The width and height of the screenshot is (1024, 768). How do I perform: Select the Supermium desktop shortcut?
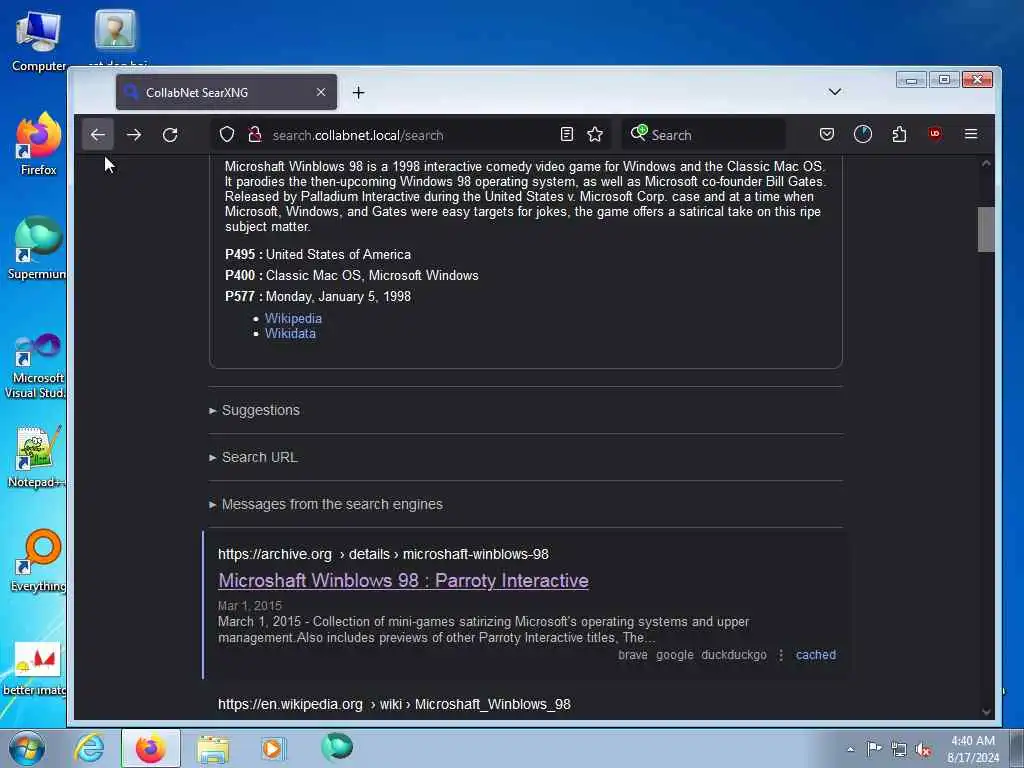coord(37,248)
